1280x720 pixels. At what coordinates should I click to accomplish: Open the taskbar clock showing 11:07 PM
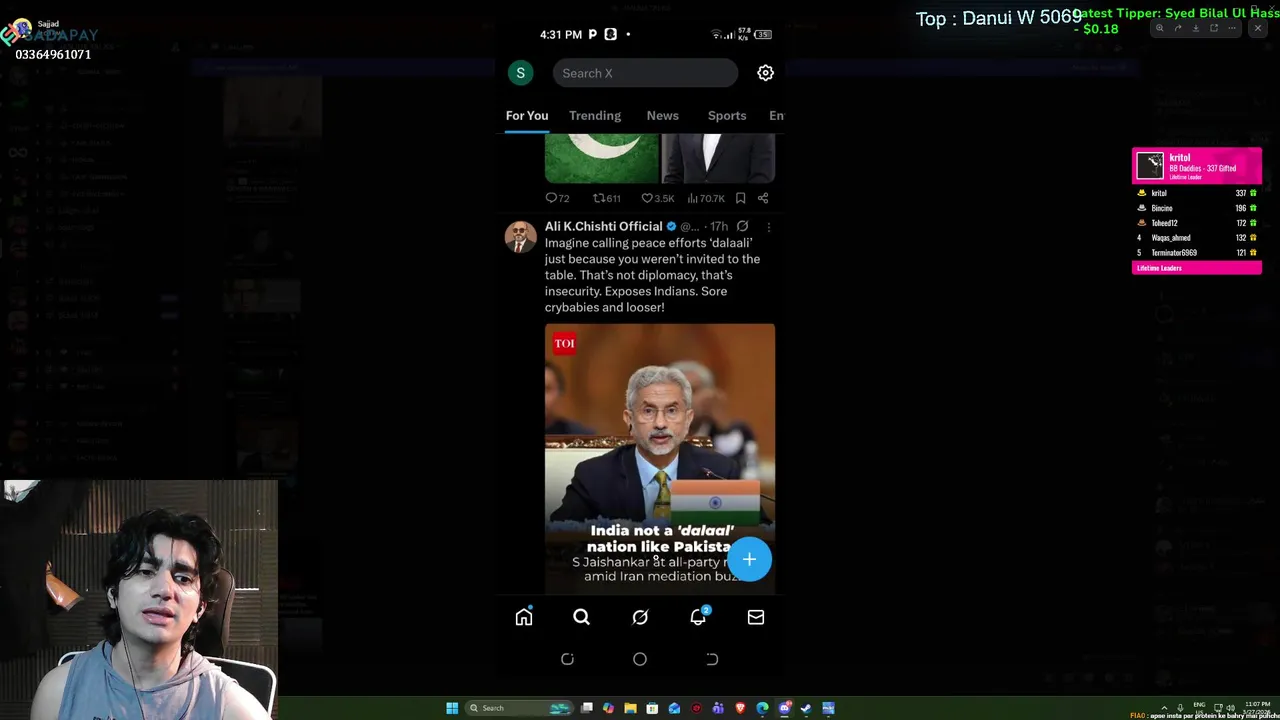click(x=1256, y=708)
